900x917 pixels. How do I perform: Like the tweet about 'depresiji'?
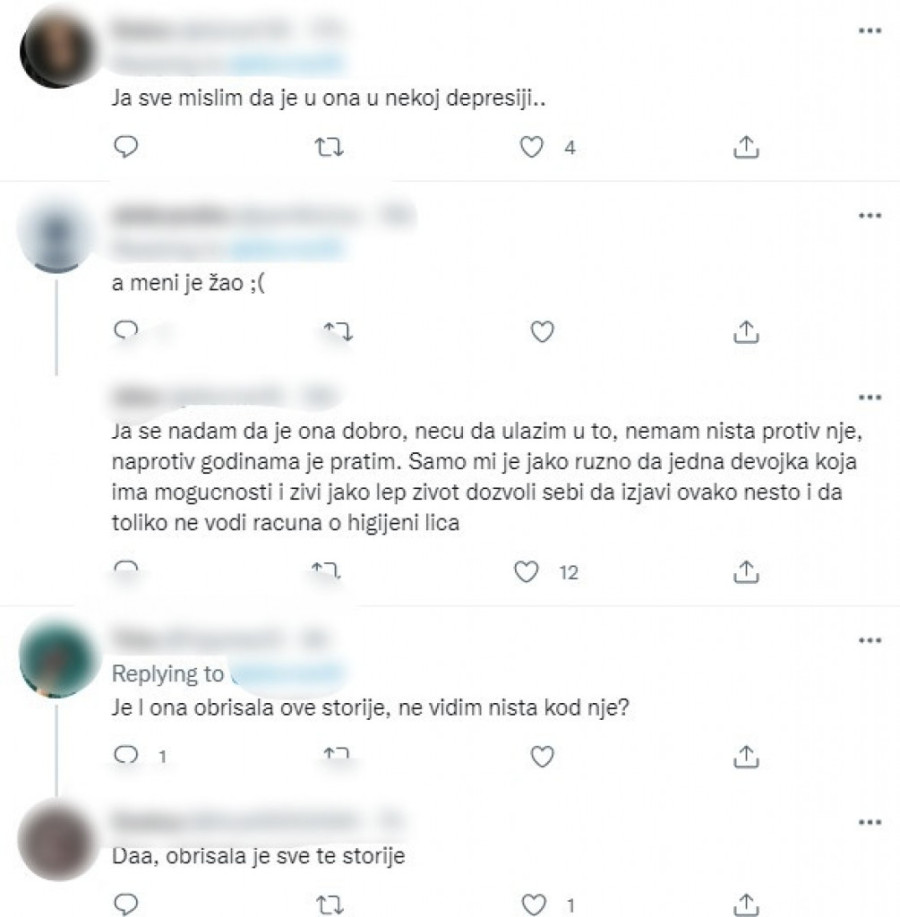point(532,147)
